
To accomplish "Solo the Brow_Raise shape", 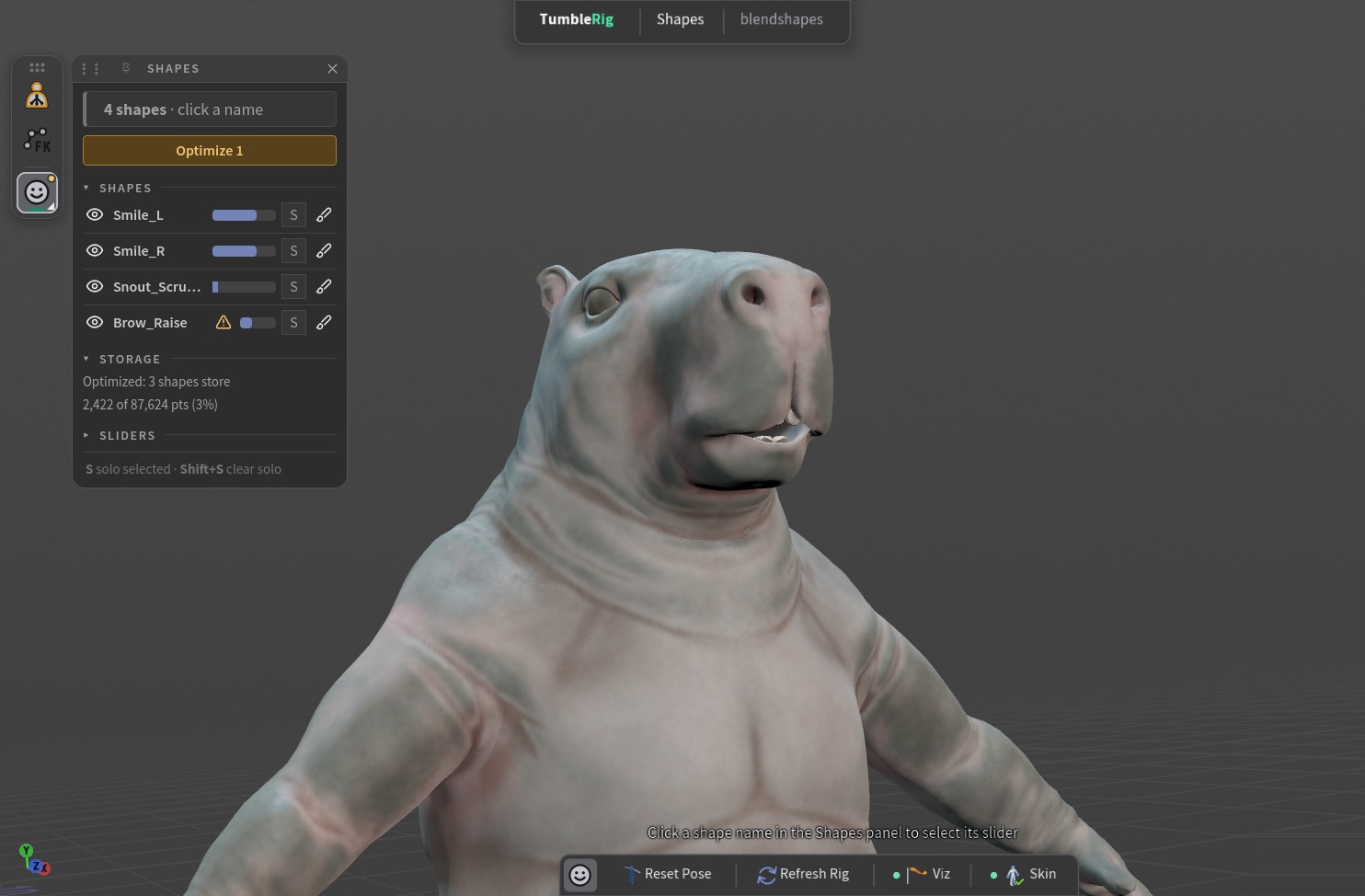I will point(293,323).
